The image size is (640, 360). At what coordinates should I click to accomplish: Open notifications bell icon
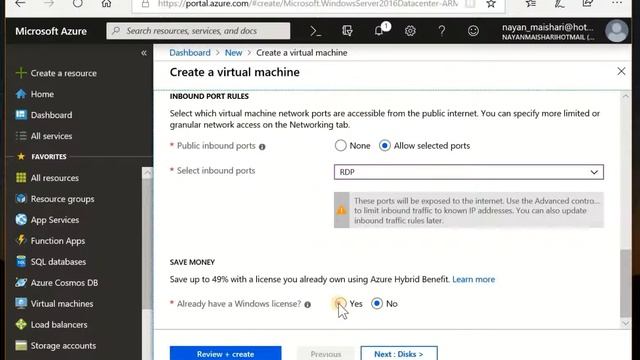tap(380, 31)
